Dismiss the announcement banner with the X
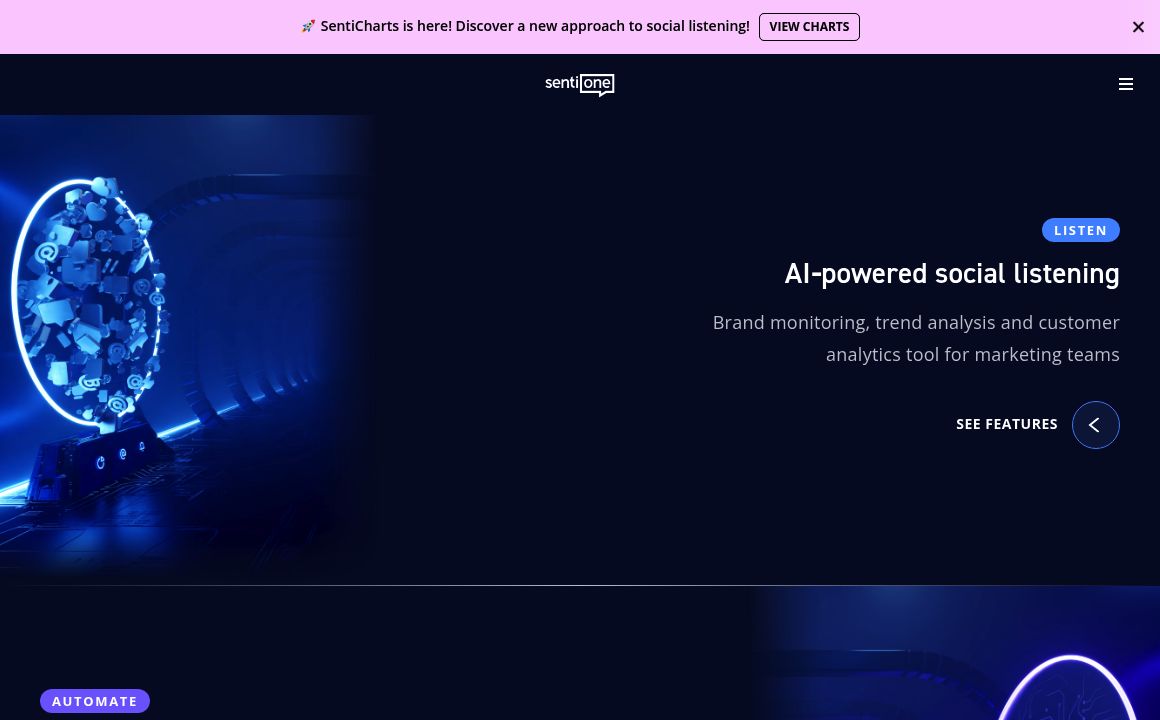 1138,27
